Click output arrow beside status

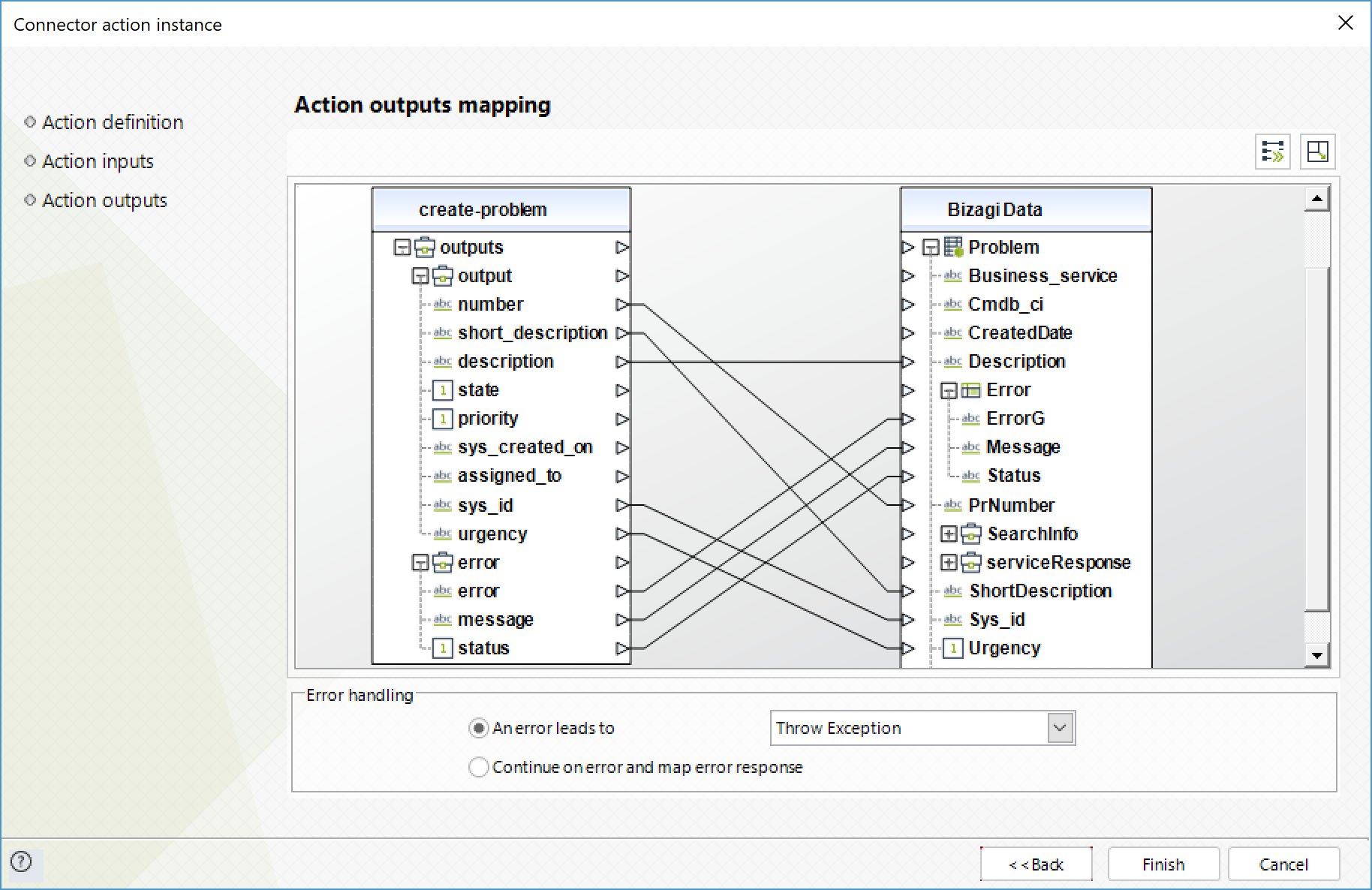[622, 648]
